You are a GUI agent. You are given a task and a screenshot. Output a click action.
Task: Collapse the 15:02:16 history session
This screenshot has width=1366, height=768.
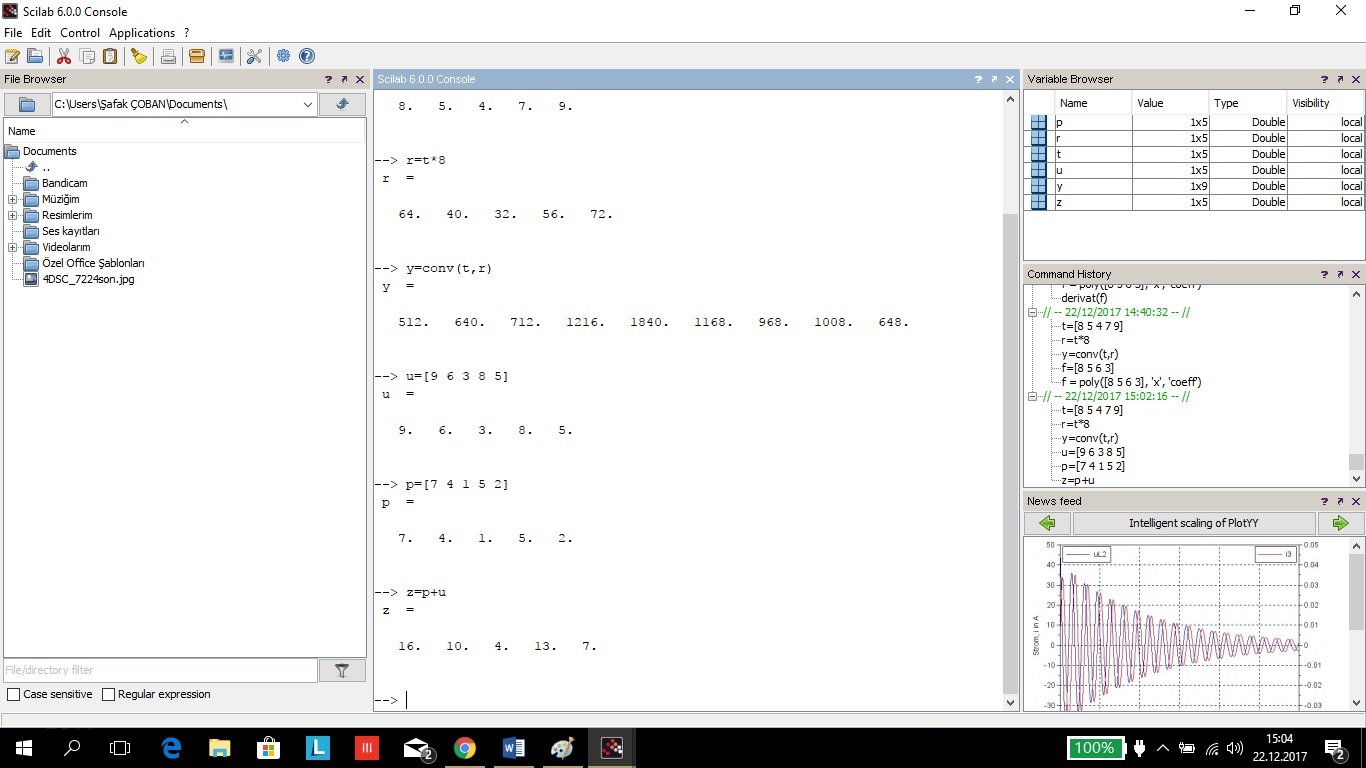point(1033,396)
